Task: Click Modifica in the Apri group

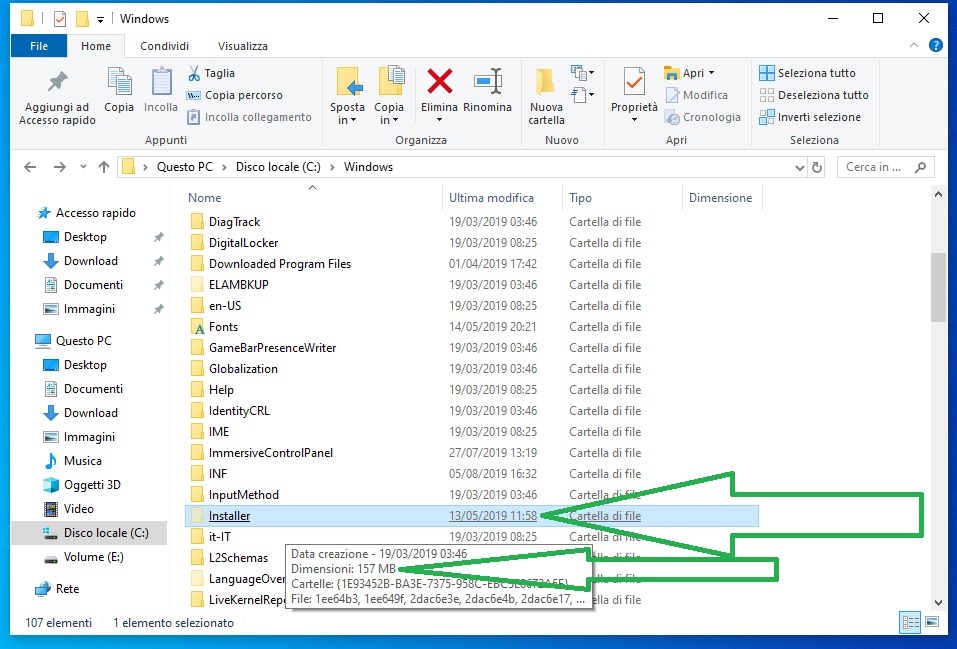Action: tap(696, 95)
